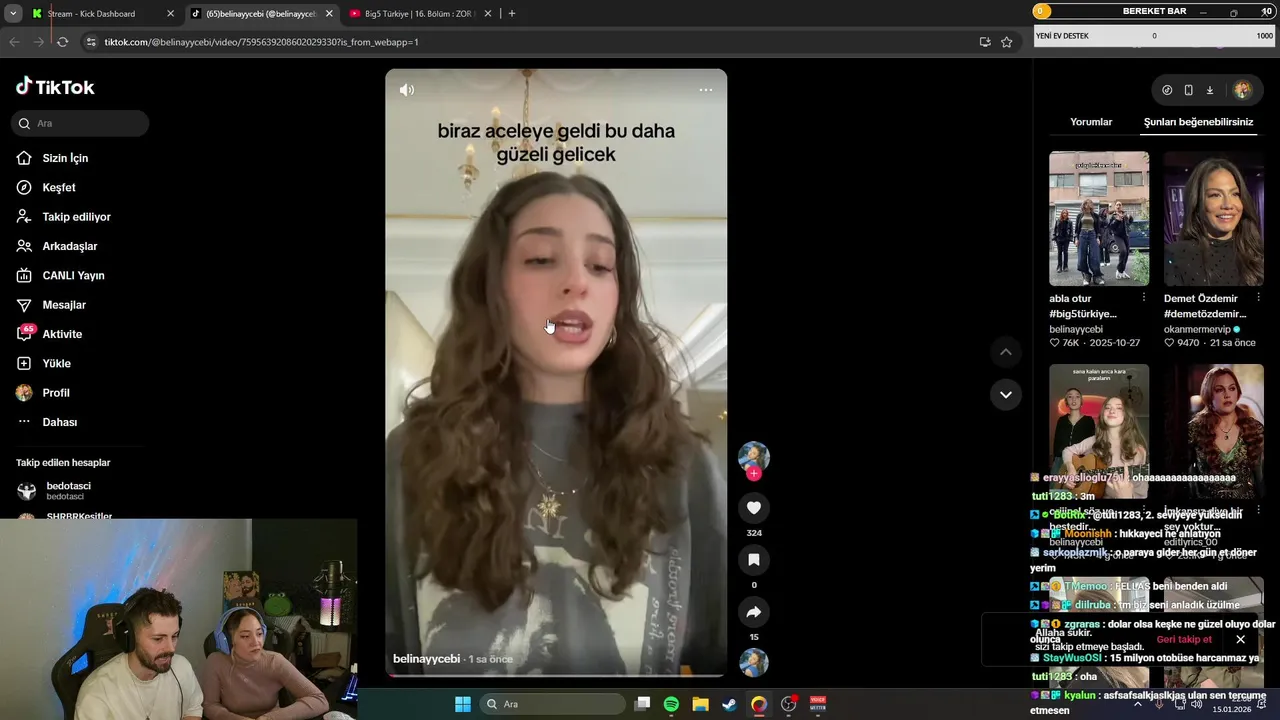Open the Windows Start menu
Viewport: 1280px width, 720px height.
[x=463, y=704]
